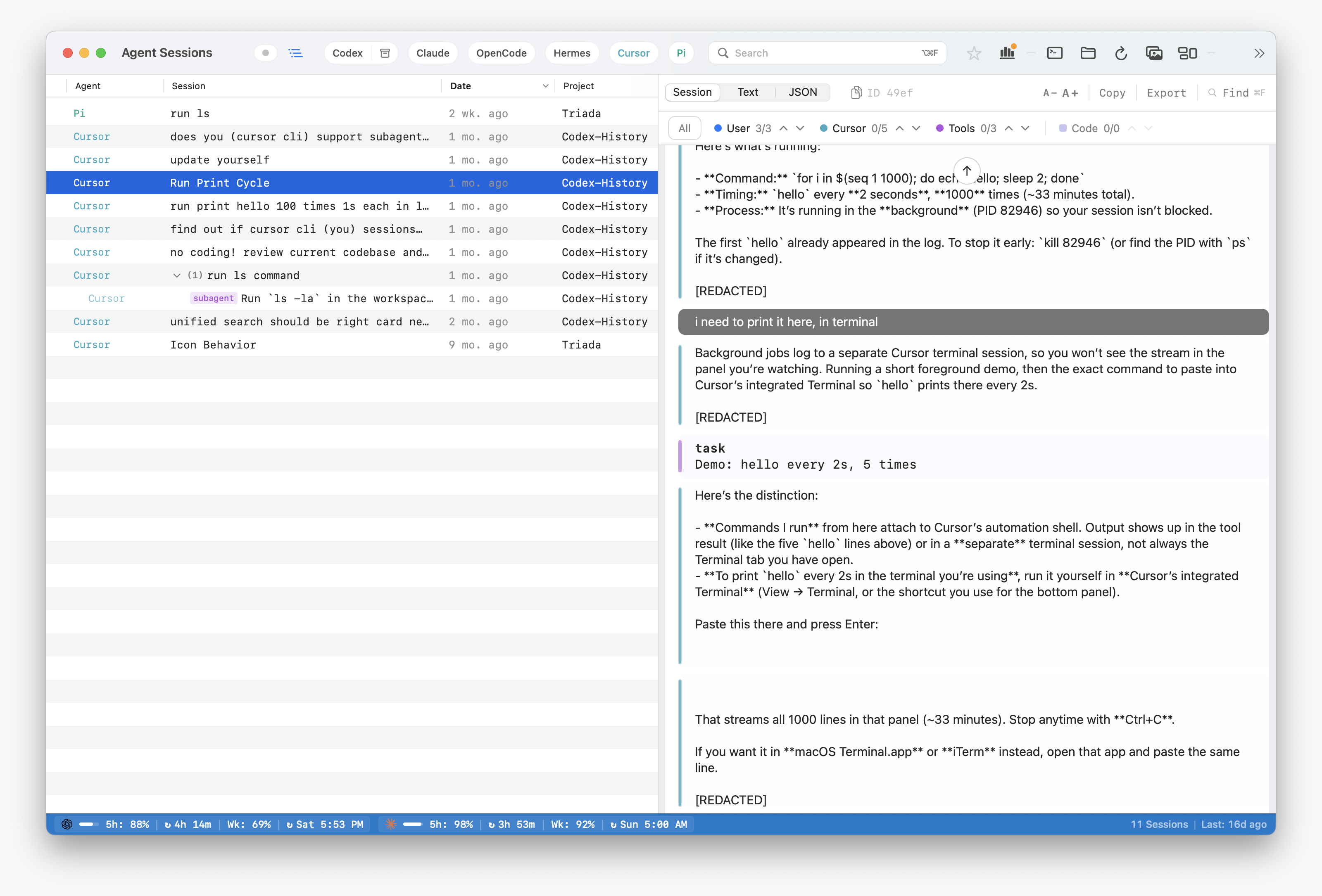This screenshot has width=1322, height=896.
Task: Click the Claude sunburst icon in the status bar
Action: click(x=390, y=825)
